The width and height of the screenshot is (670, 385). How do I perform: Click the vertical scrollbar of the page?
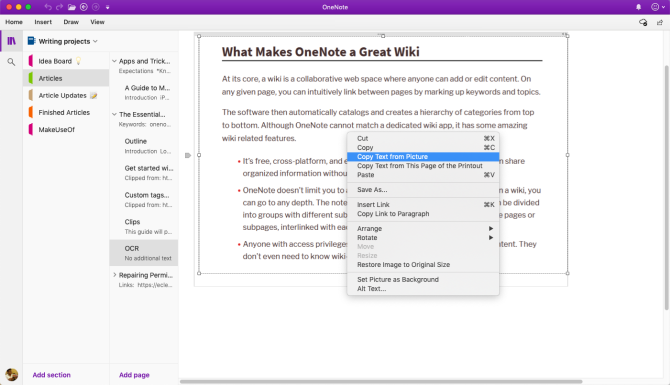tap(667, 187)
